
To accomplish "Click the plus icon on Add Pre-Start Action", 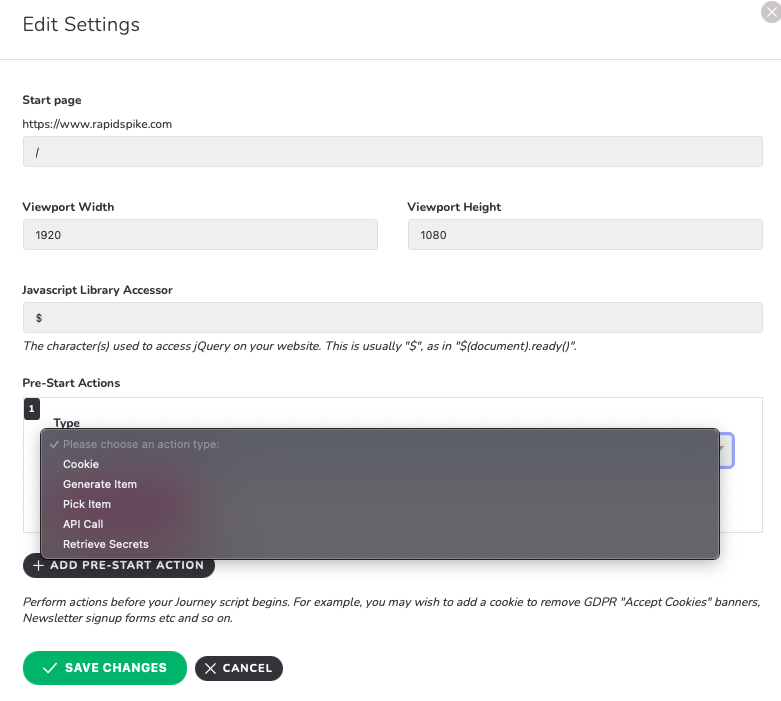I will pyautogui.click(x=38, y=565).
